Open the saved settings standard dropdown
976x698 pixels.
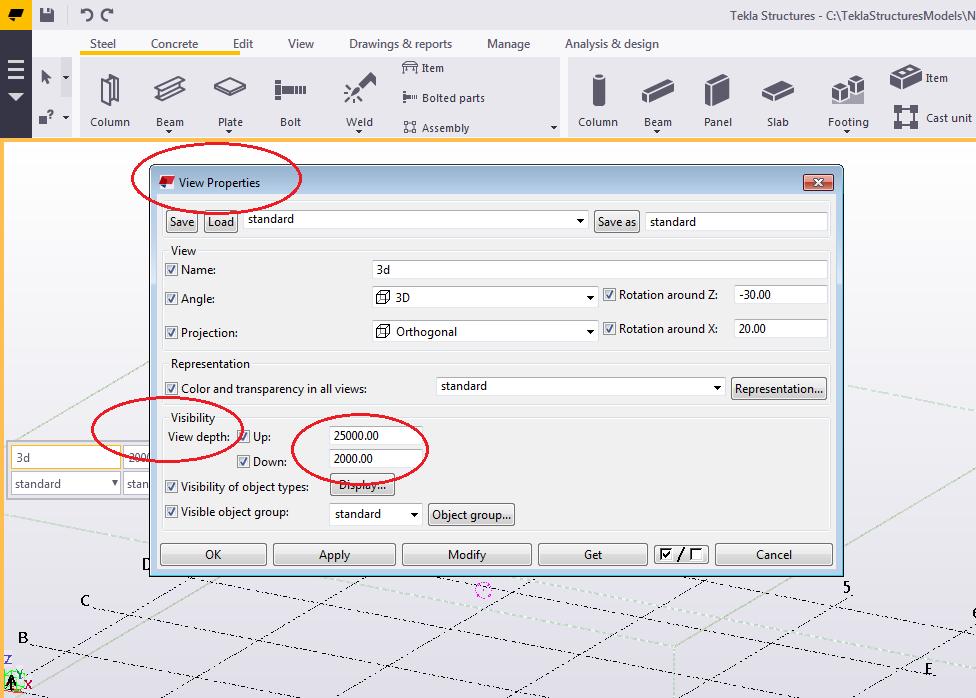pos(580,220)
